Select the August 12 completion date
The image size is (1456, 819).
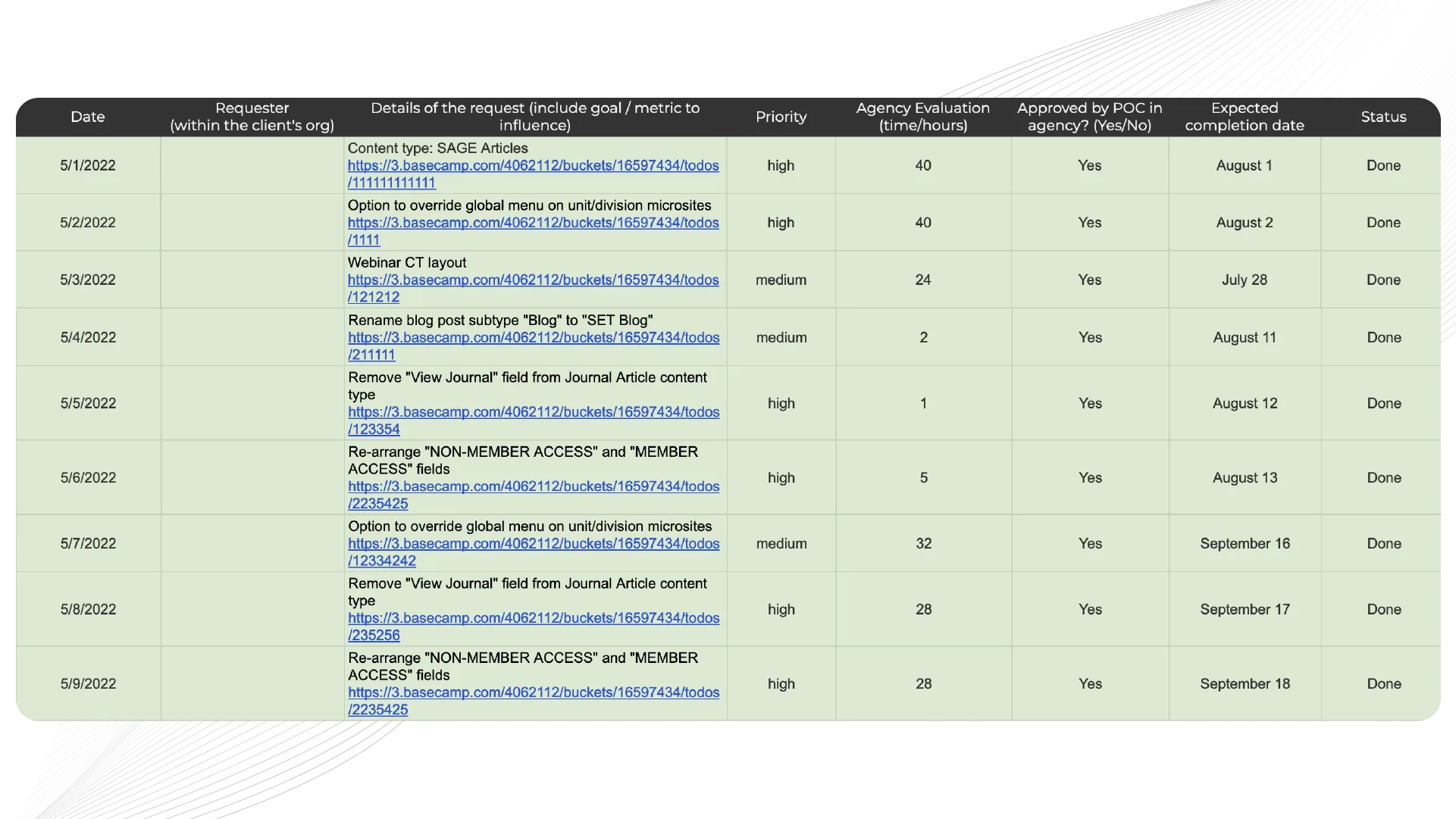(x=1245, y=403)
